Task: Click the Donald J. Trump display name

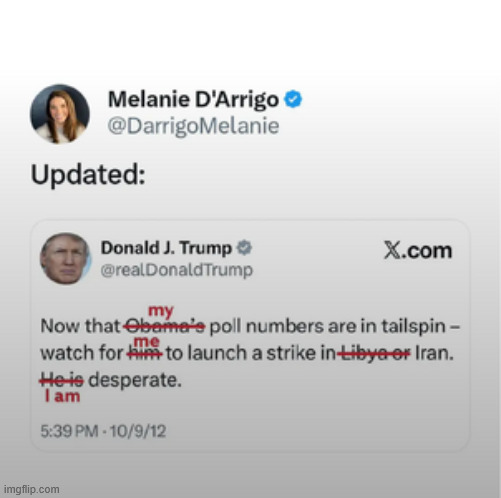Action: [166, 248]
